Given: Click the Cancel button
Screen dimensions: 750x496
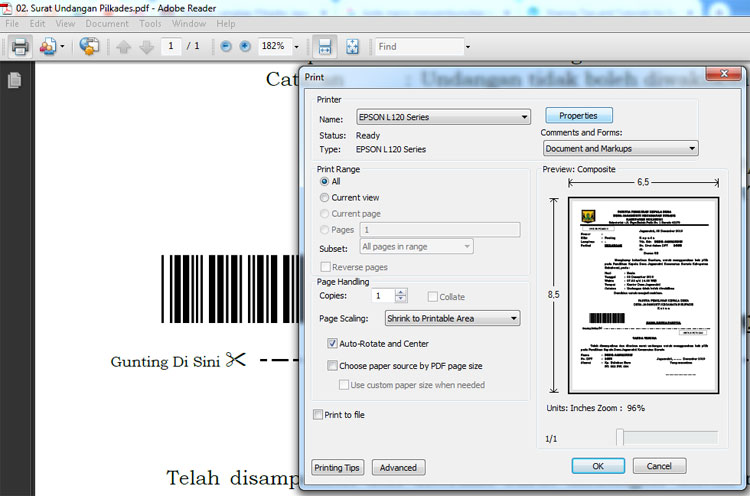Looking at the screenshot, I should click(659, 466).
